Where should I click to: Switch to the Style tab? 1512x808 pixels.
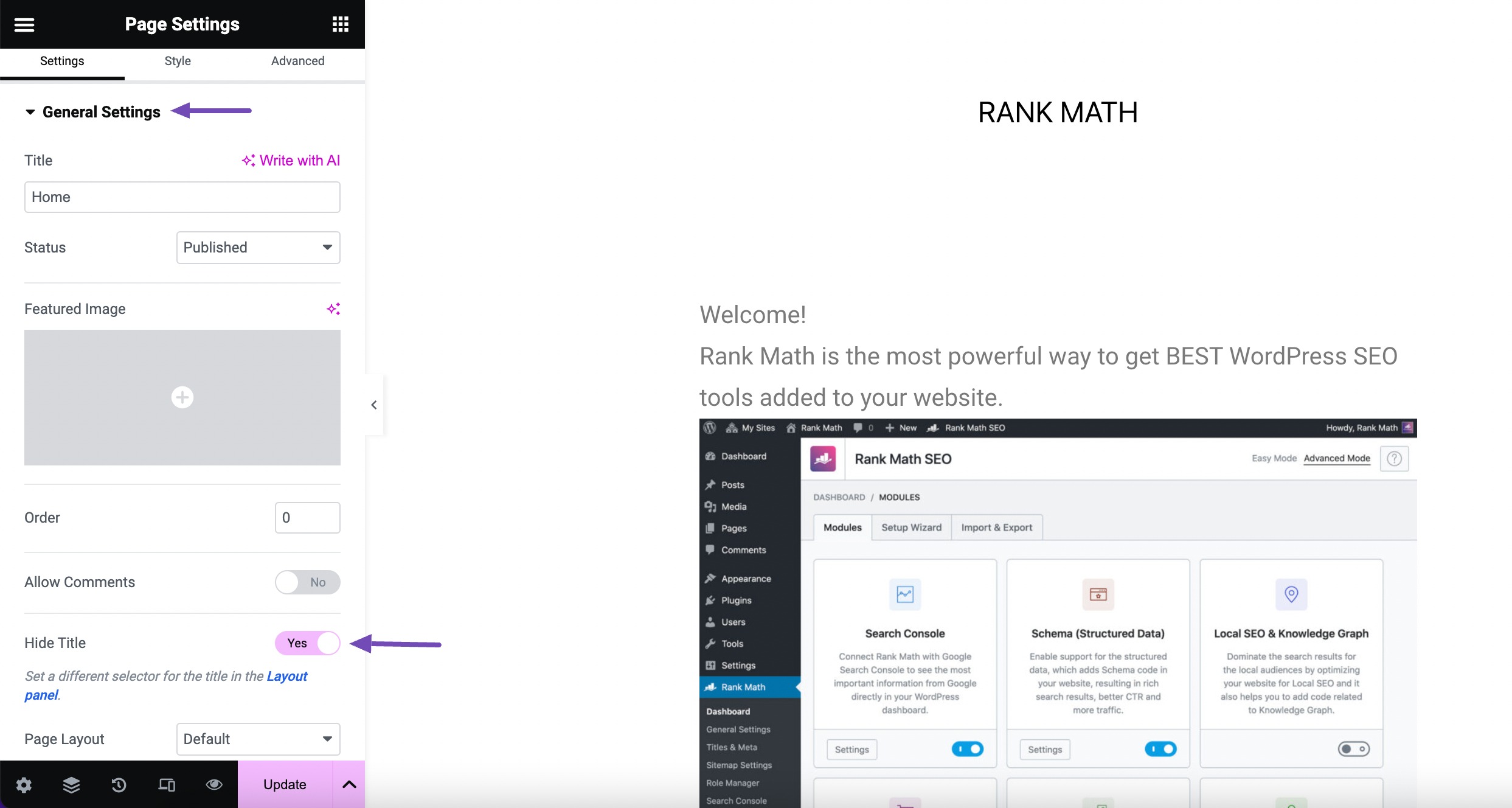click(178, 61)
